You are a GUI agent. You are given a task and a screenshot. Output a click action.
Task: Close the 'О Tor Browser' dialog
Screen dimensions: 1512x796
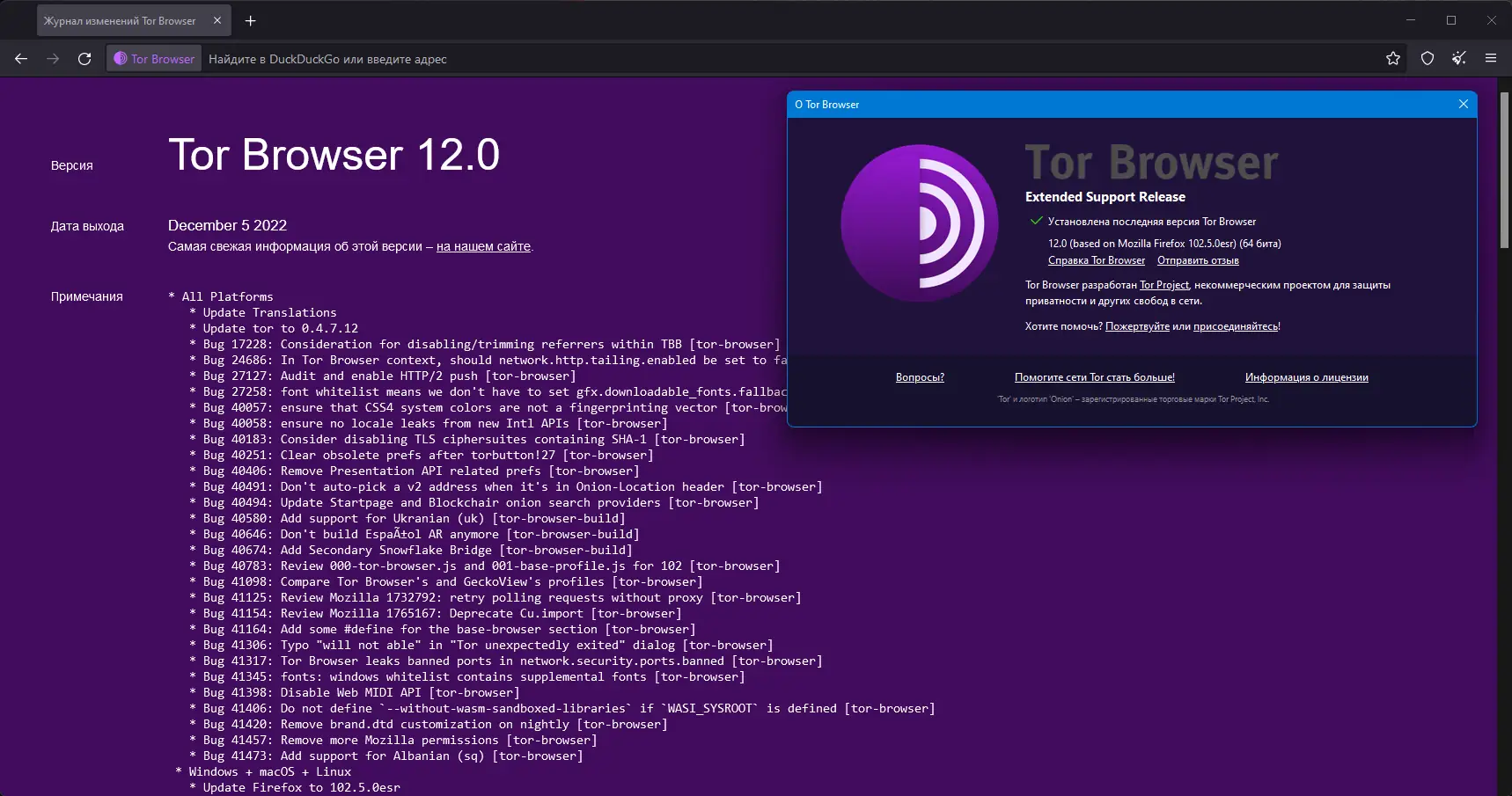(1464, 104)
